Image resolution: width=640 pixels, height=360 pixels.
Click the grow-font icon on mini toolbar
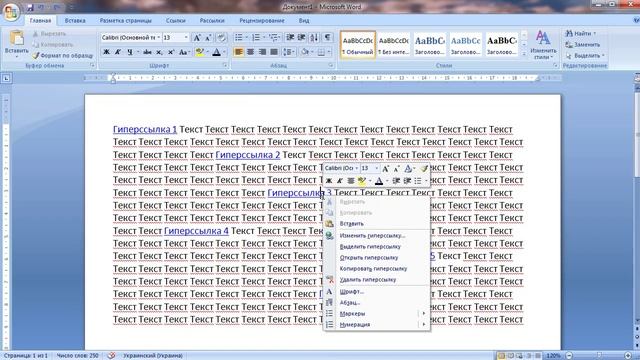point(385,169)
